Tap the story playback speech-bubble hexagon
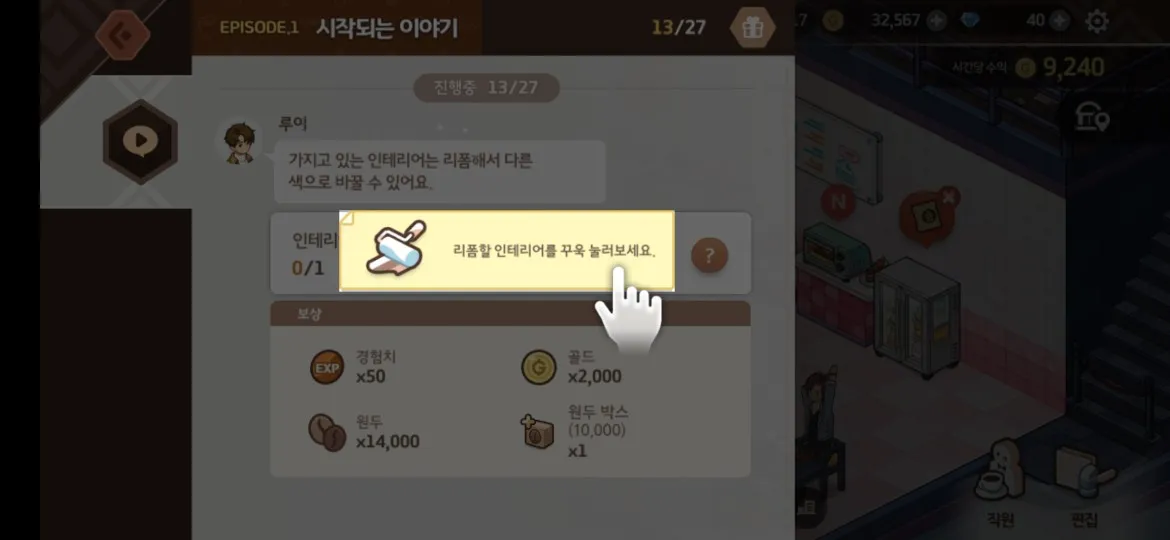Image resolution: width=1170 pixels, height=540 pixels. pos(140,140)
